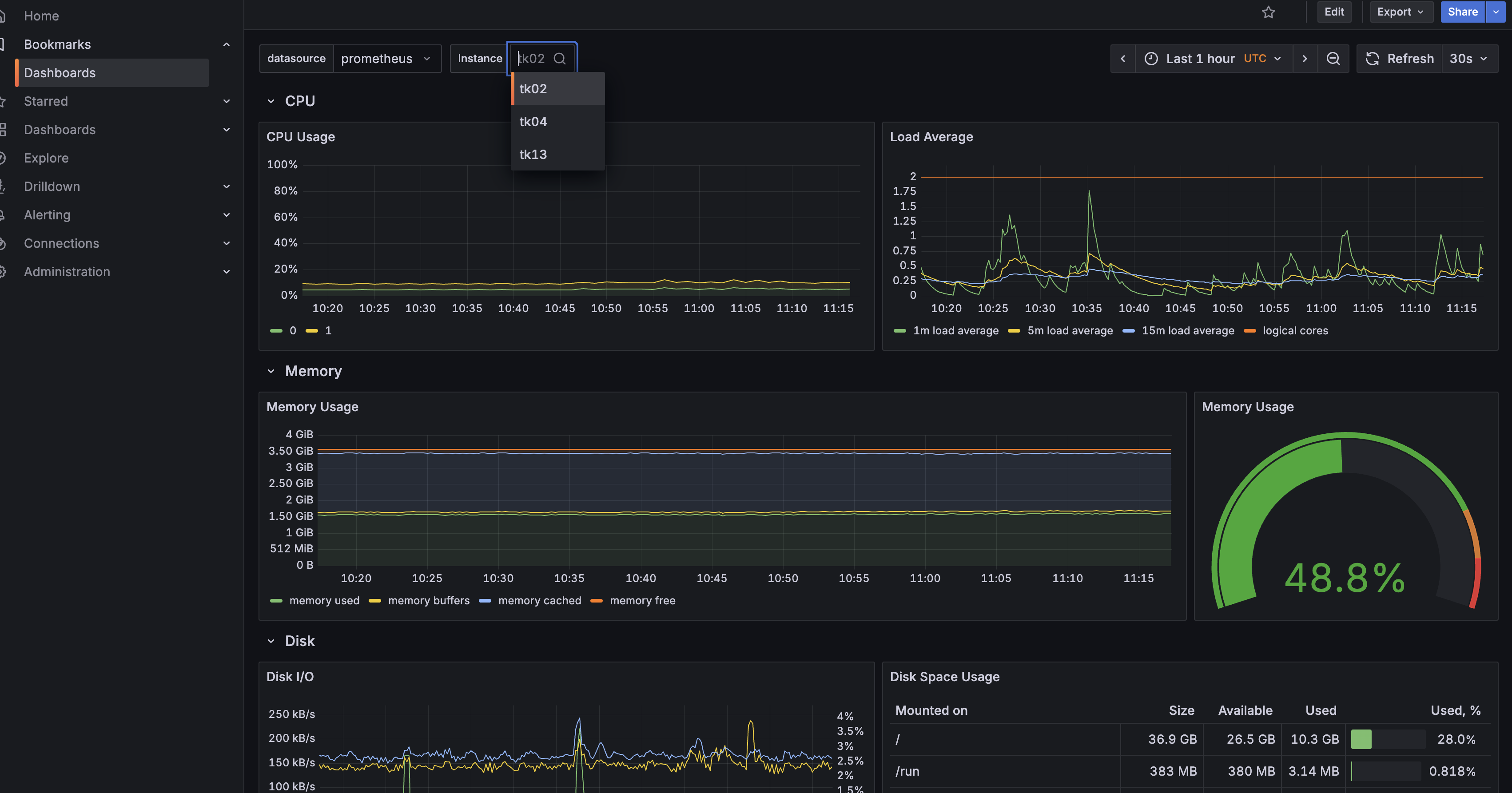This screenshot has height=793, width=1512.
Task: Shift time range forward with right arrow
Action: click(x=1304, y=59)
